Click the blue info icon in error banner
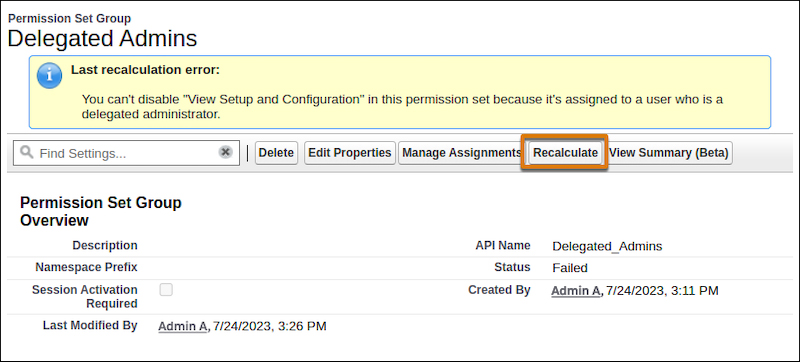Viewport: 800px width, 362px height. [49, 76]
